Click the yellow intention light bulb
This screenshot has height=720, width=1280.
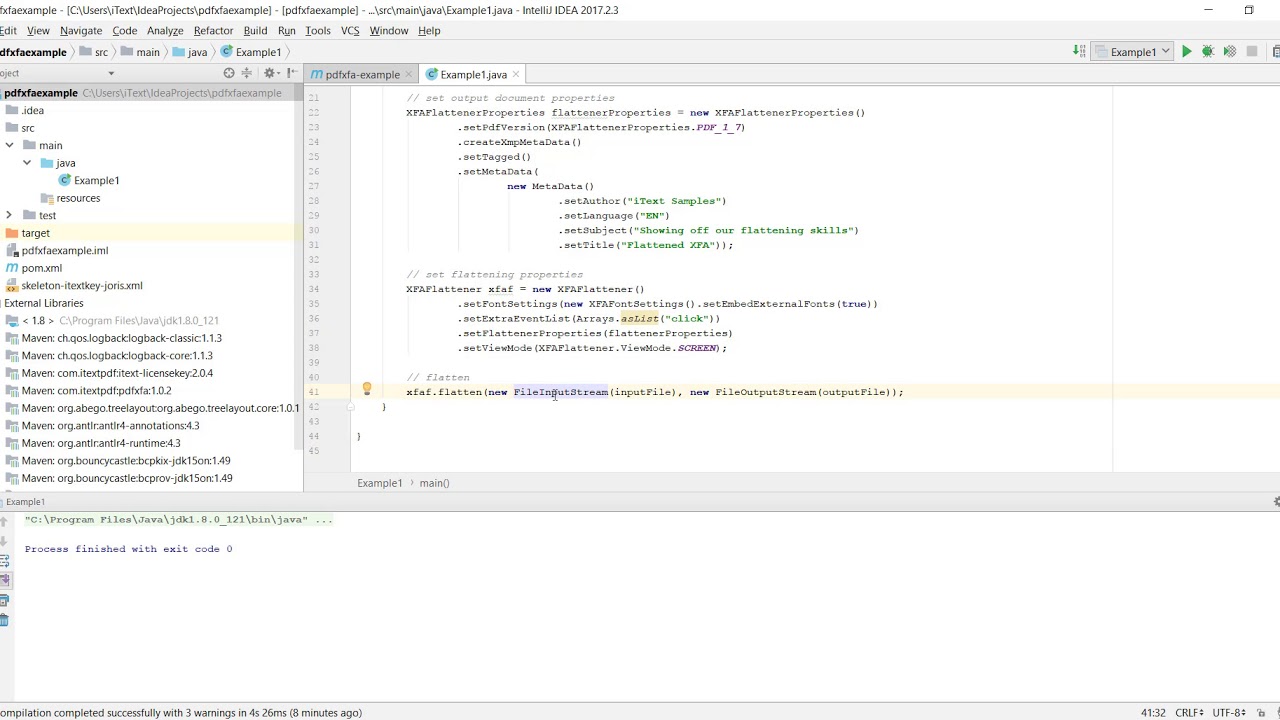(x=367, y=390)
